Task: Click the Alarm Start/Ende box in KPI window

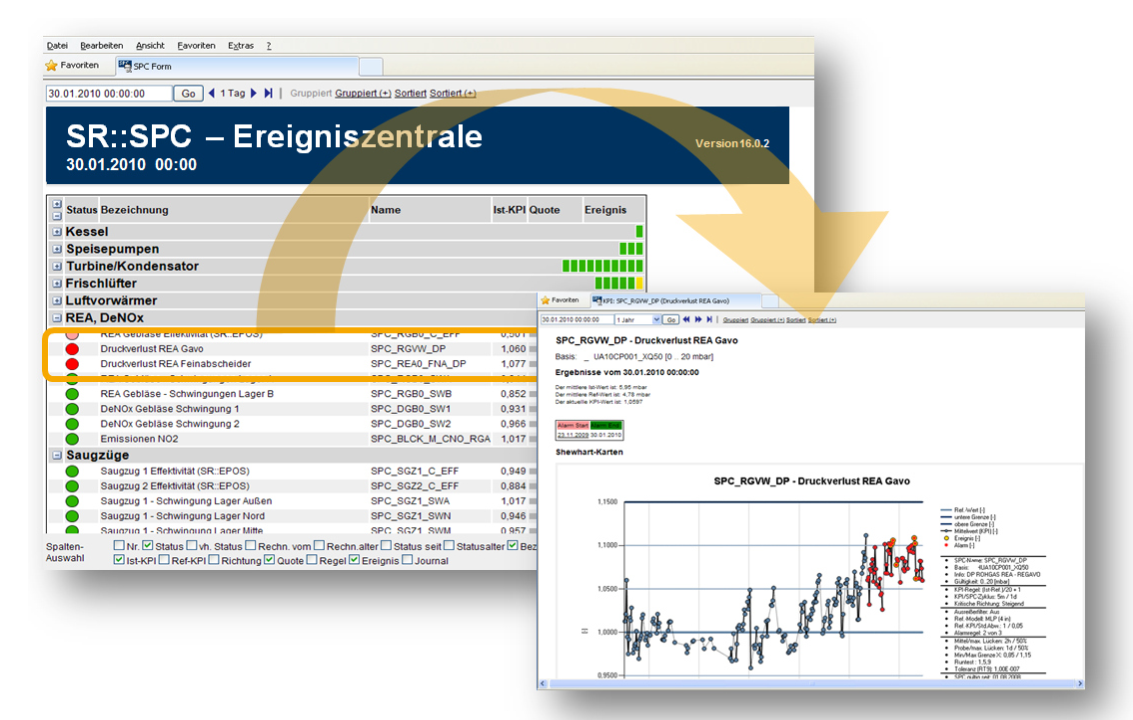Action: coord(589,430)
